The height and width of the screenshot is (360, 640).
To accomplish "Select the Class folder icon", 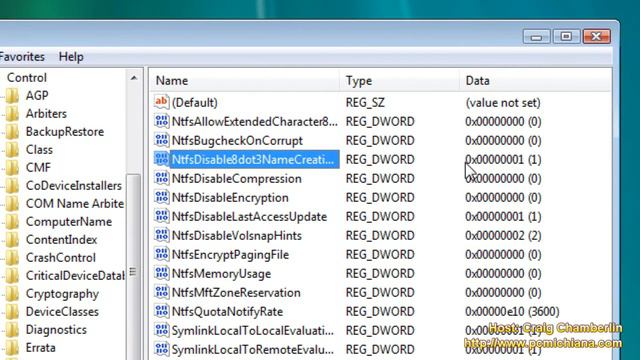I will [12, 150].
